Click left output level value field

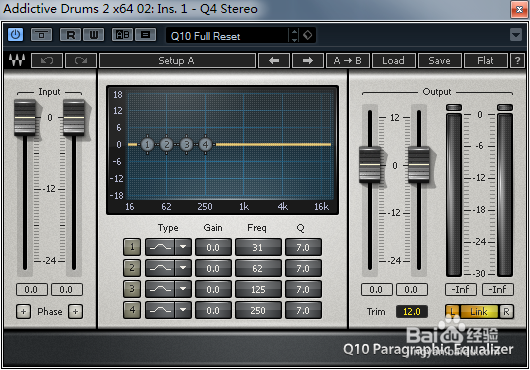(377, 290)
